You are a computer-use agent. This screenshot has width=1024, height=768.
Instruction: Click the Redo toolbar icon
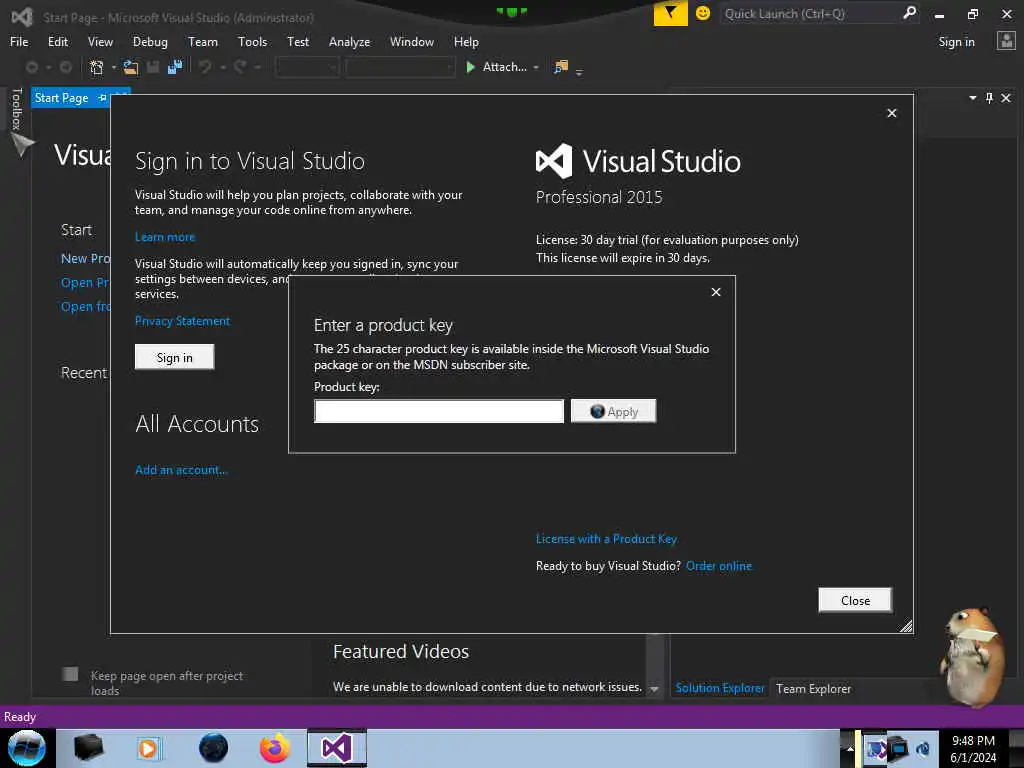(x=240, y=67)
